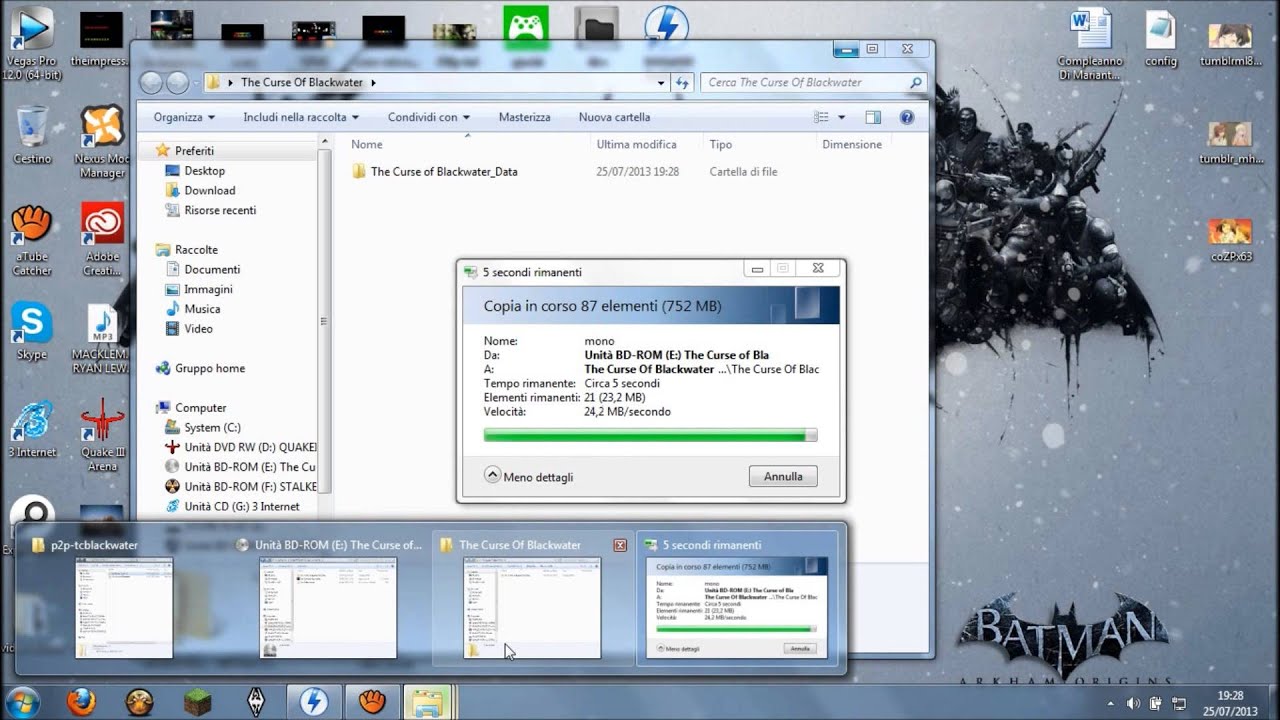Click the Masterizza toolbar button
1280x720 pixels.
524,117
